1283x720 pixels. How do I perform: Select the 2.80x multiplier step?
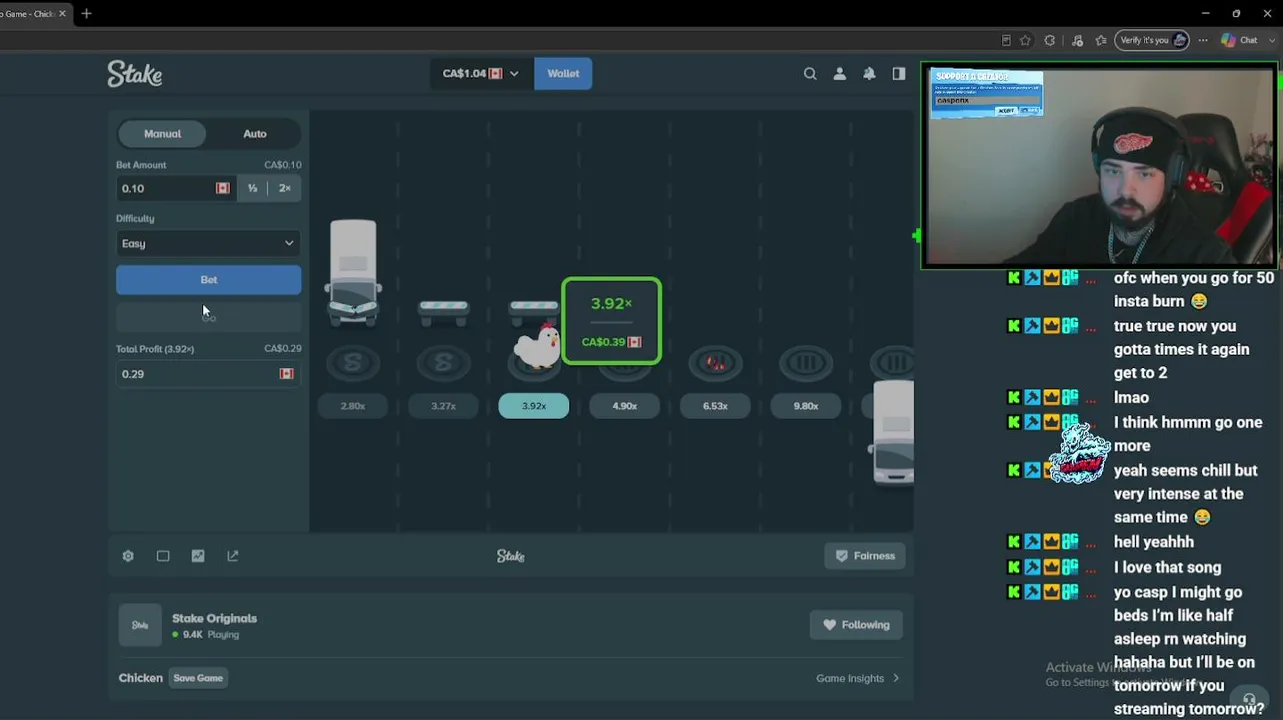(x=353, y=406)
